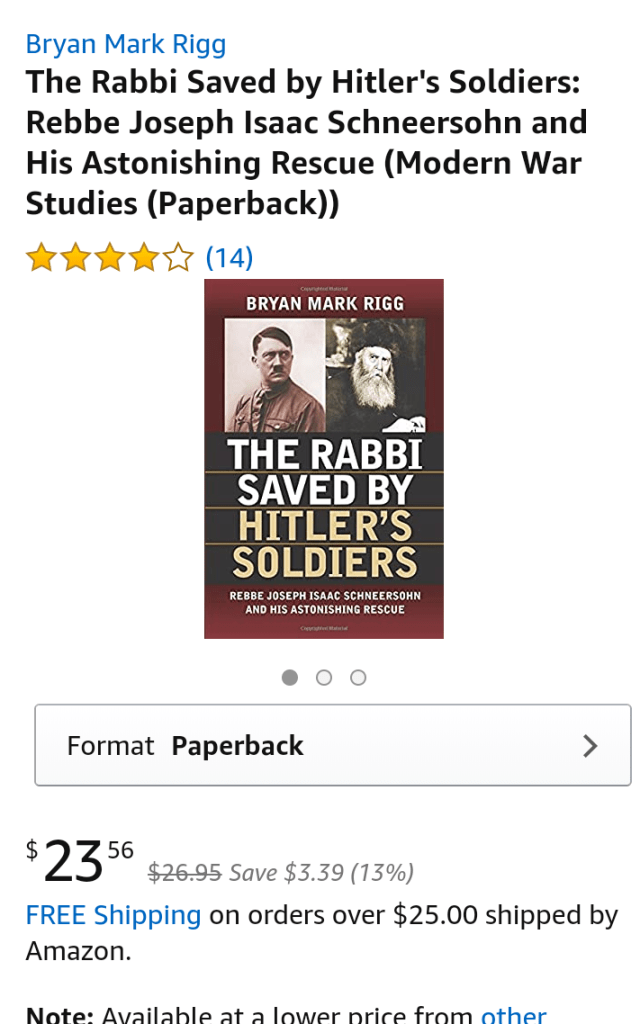This screenshot has height=1024, width=640.
Task: Open the 14 customer reviews link
Action: 229,259
